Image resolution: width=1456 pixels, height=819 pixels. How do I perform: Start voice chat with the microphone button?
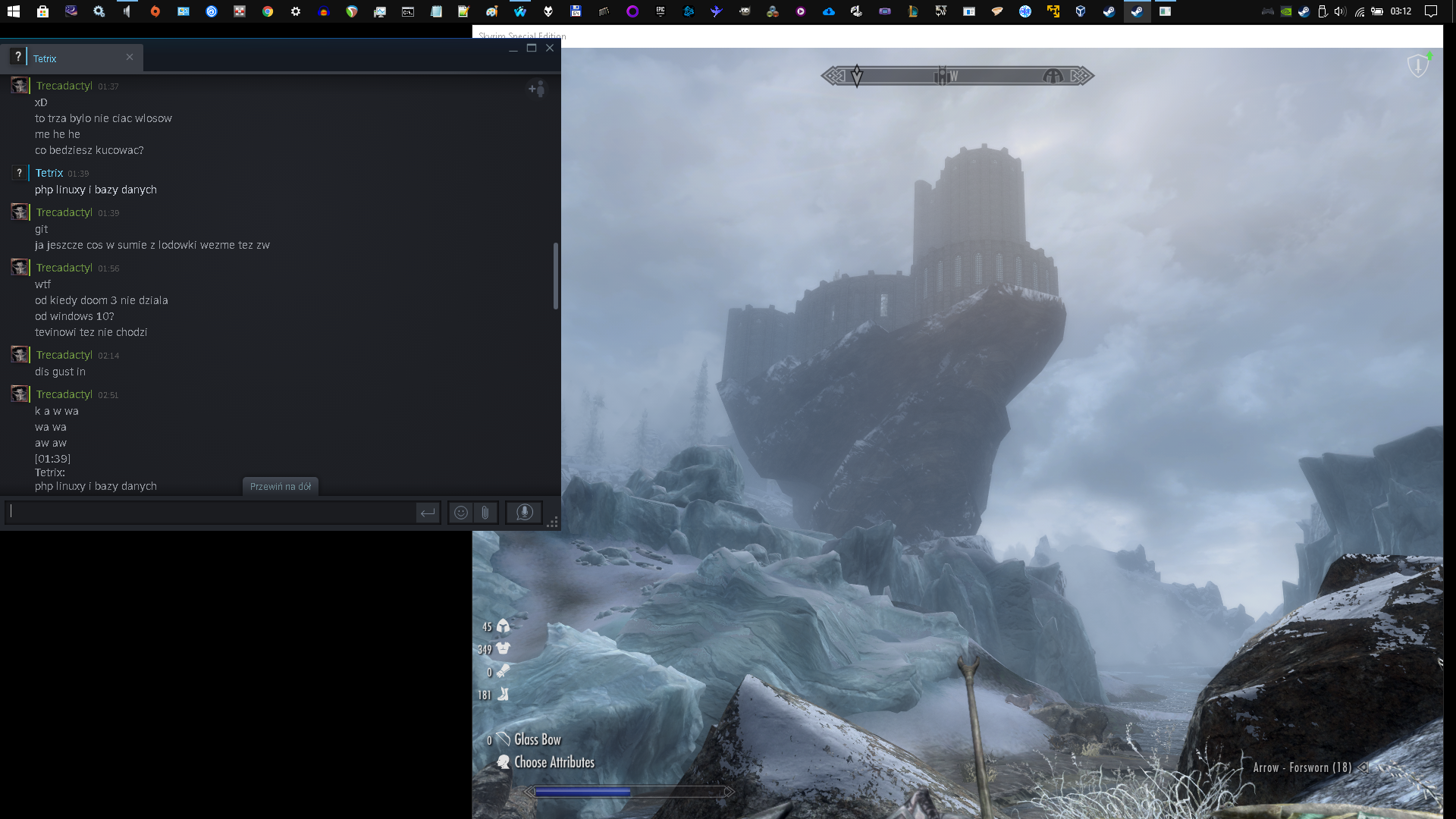pyautogui.click(x=524, y=513)
